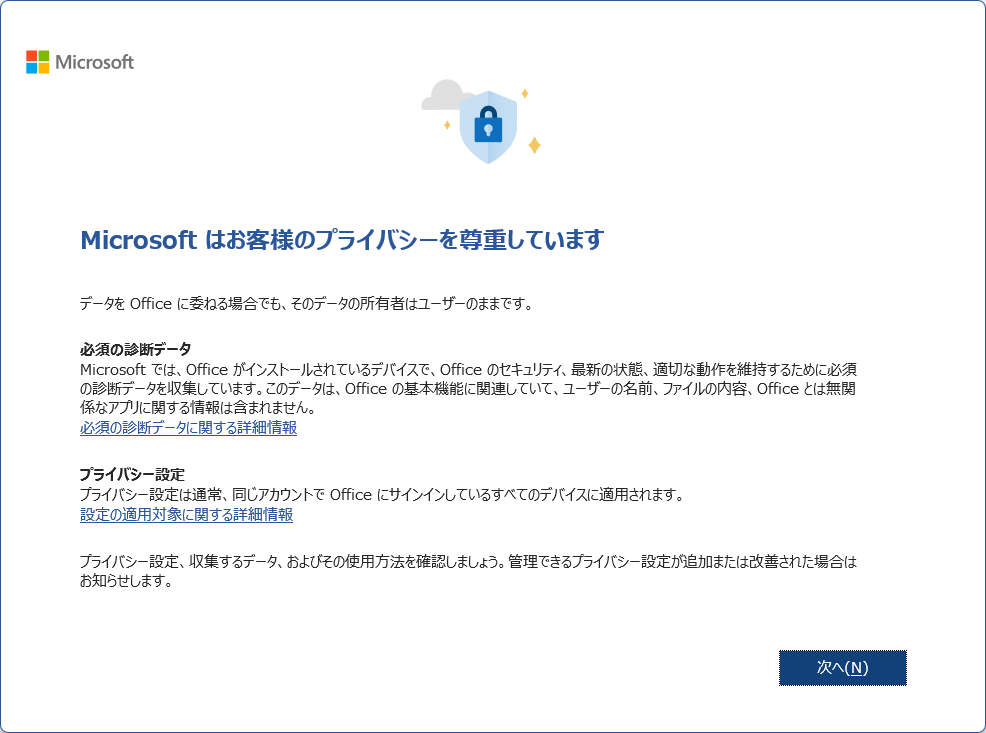Screen dimensions: 986x733
Task: Open 必須の診断データに関する詳細情報 link
Action: click(188, 427)
